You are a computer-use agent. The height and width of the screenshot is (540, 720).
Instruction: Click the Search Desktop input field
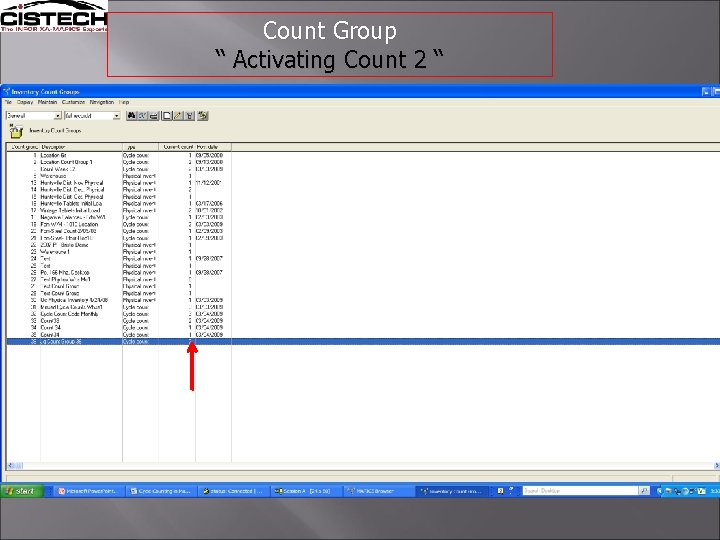click(580, 491)
